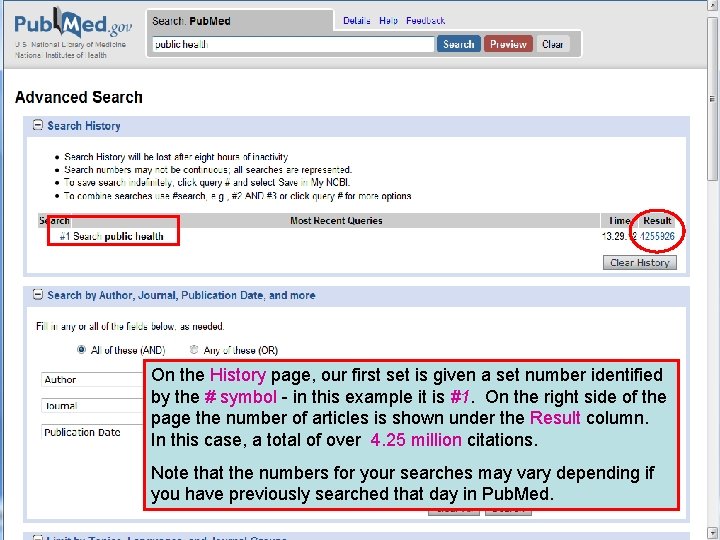The width and height of the screenshot is (720, 540).
Task: Click the scrollbar up arrow
Action: pos(712,6)
